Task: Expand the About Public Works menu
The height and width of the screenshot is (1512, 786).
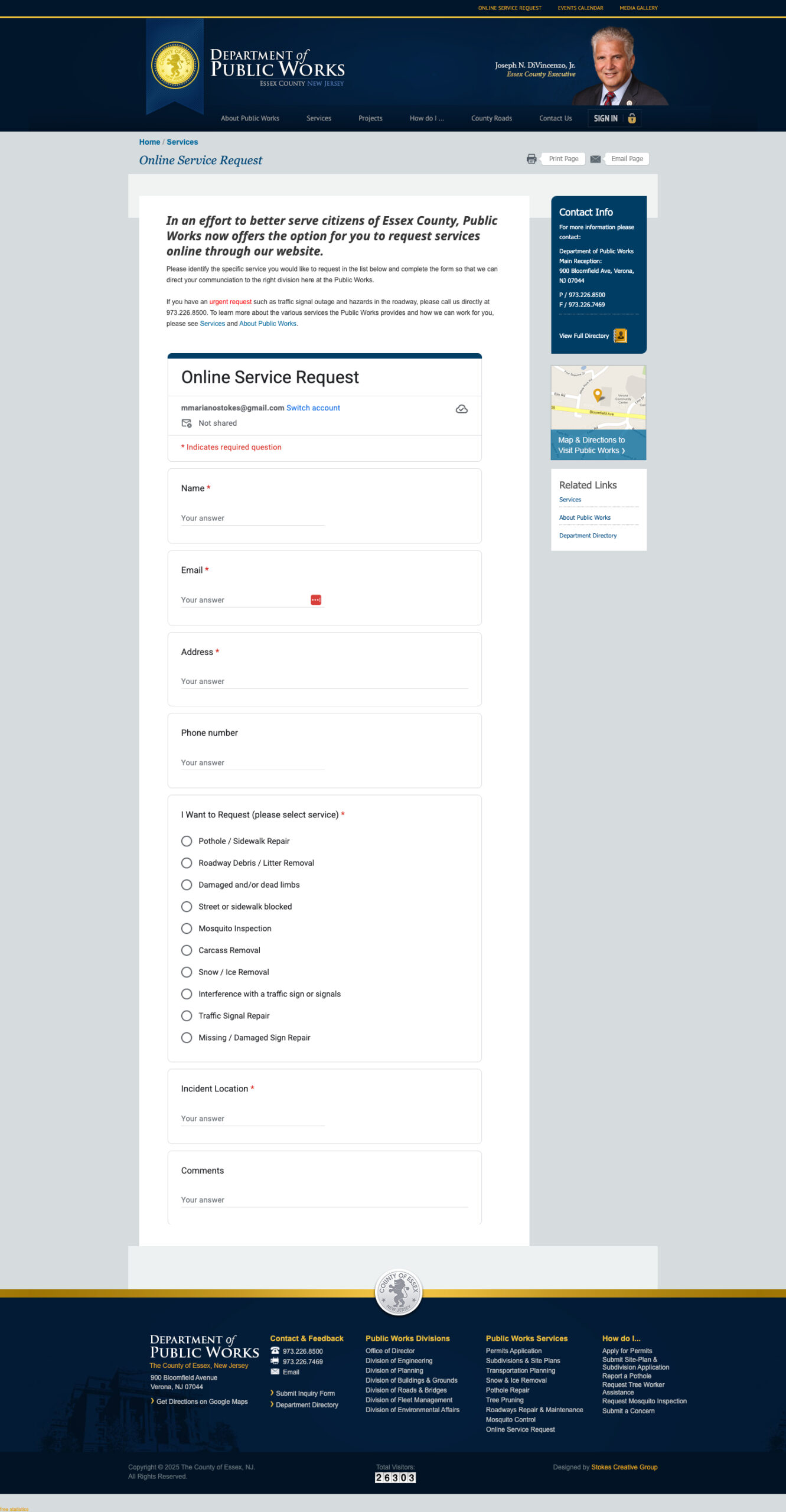Action: (x=250, y=118)
